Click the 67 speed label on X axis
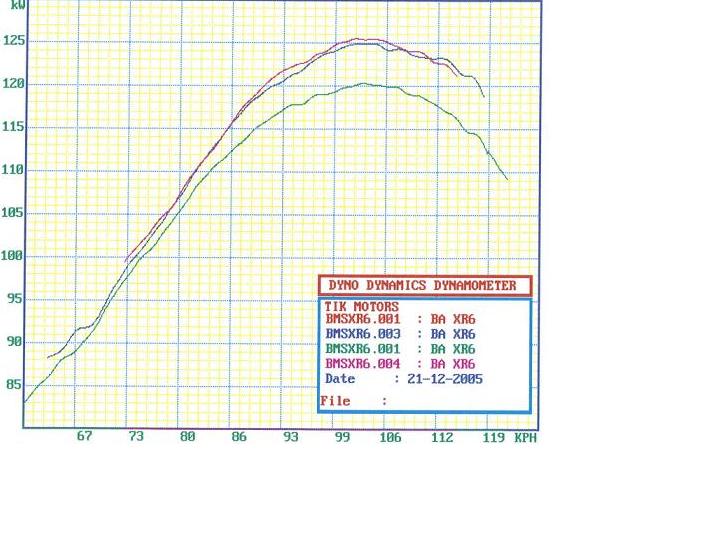 click(84, 436)
